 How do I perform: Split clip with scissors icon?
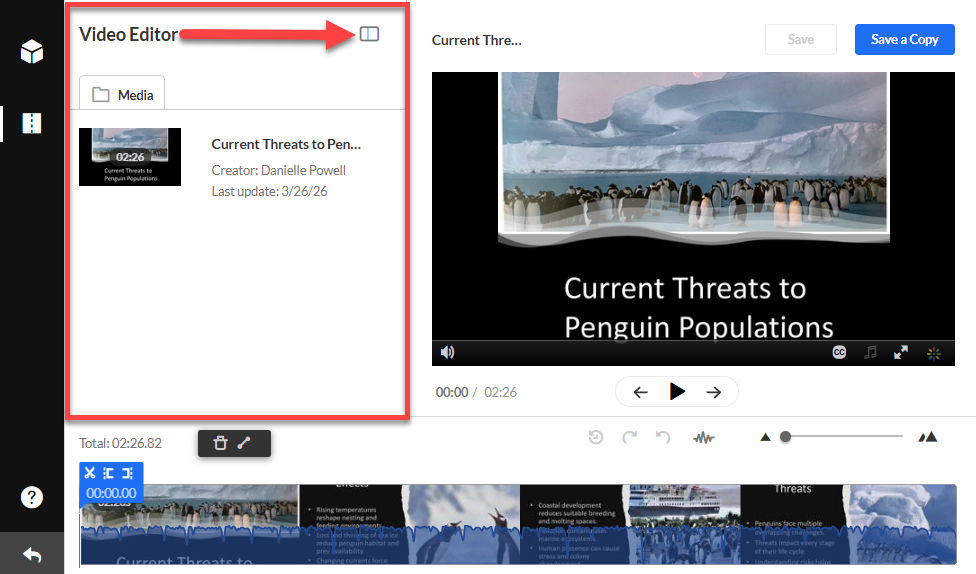(90, 473)
